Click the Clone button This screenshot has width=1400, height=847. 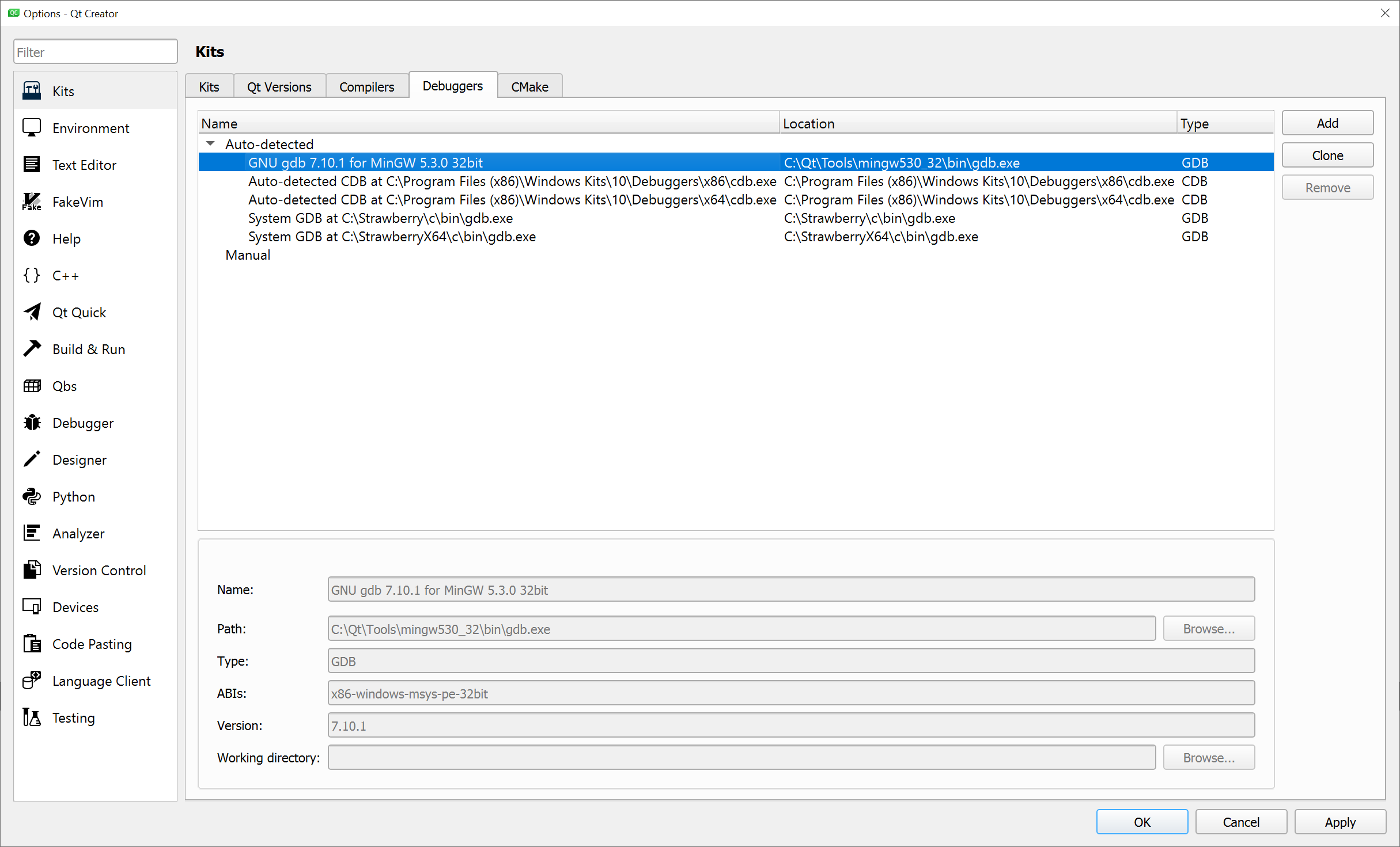[1327, 155]
